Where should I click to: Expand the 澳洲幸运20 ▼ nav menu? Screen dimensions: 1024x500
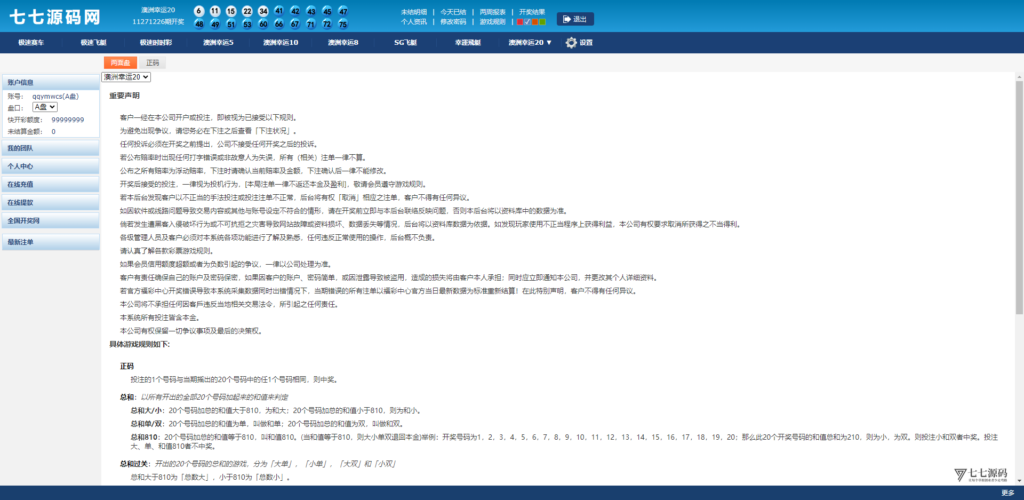click(x=530, y=42)
